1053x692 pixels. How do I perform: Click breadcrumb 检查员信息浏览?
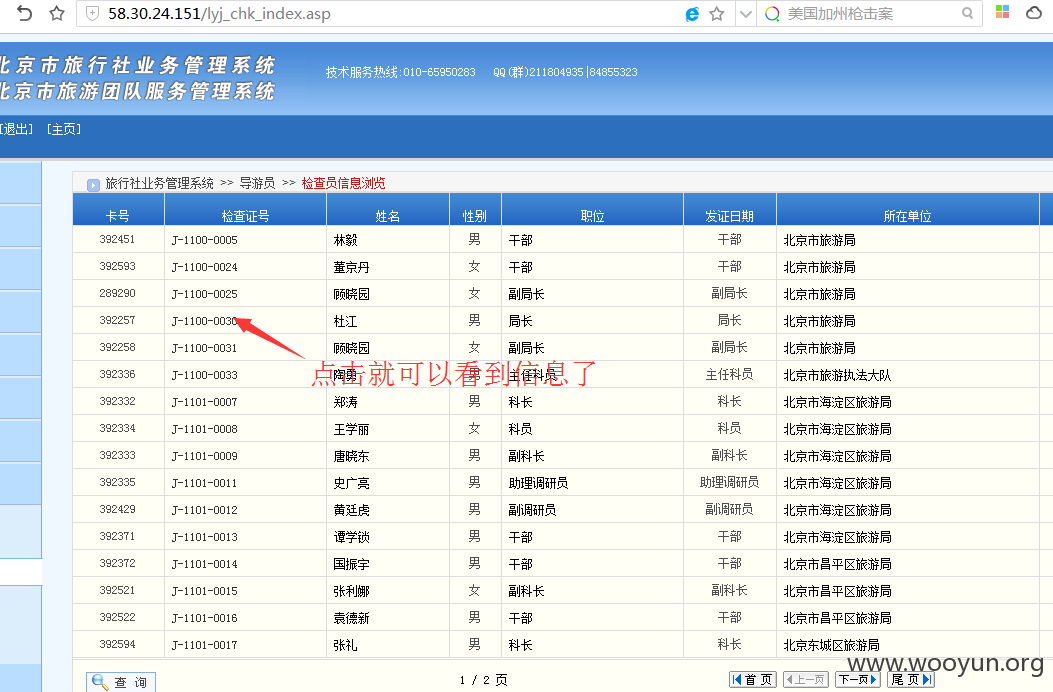pyautogui.click(x=343, y=183)
